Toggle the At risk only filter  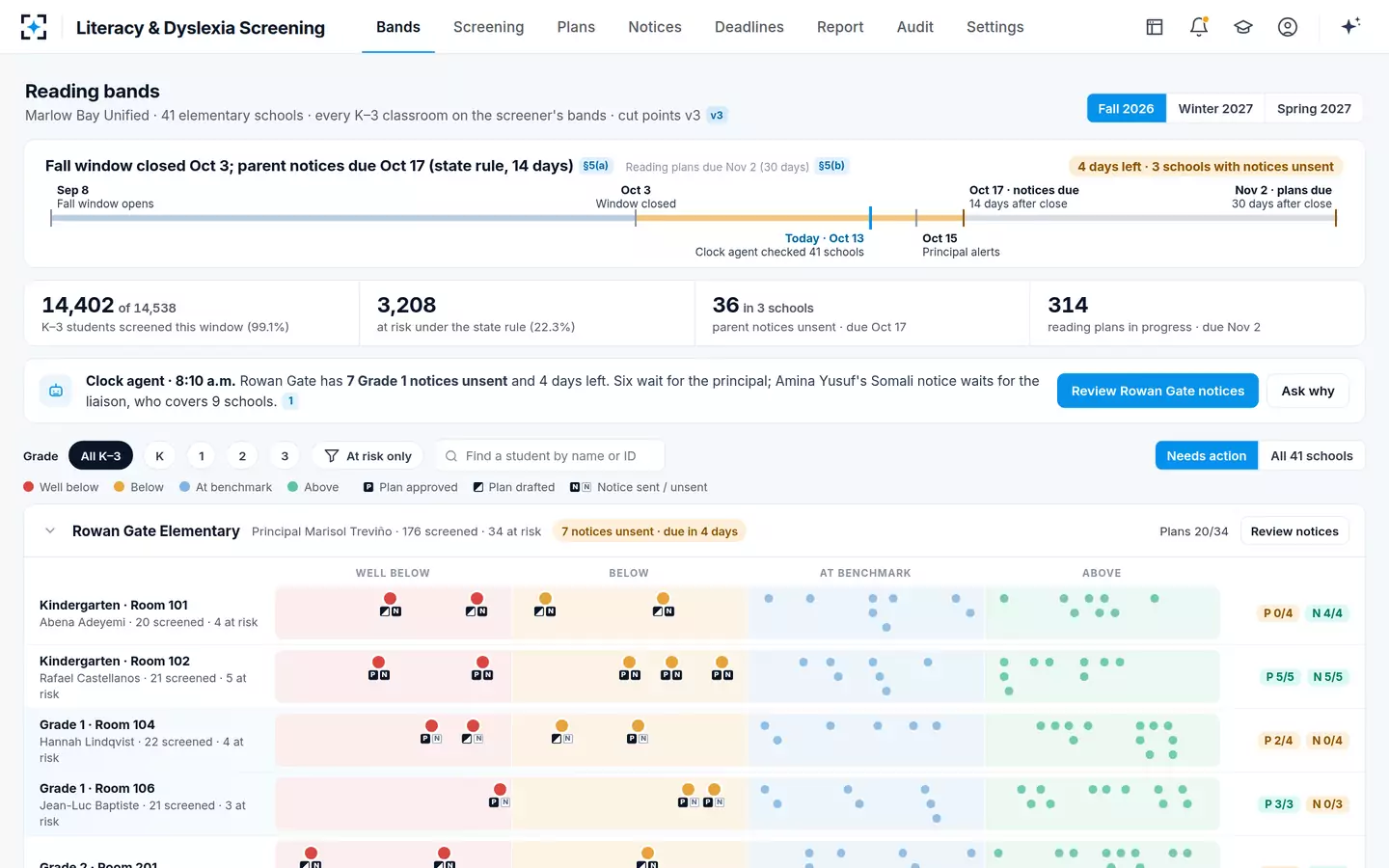[368, 456]
